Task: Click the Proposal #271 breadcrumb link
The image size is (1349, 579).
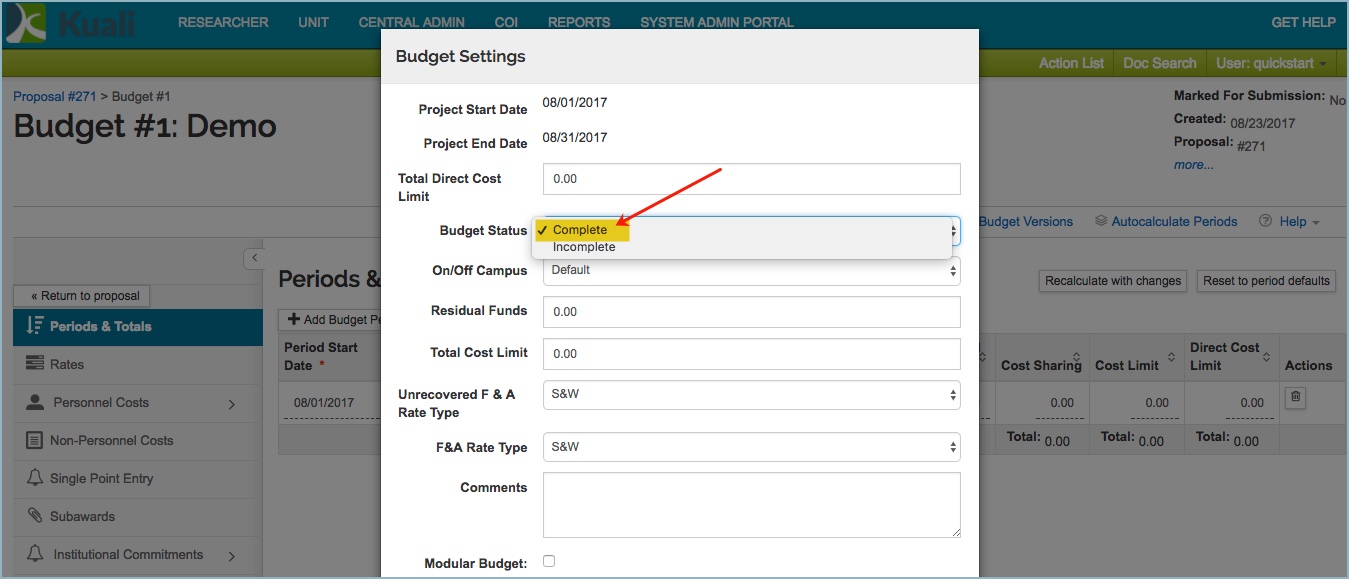Action: coord(55,96)
